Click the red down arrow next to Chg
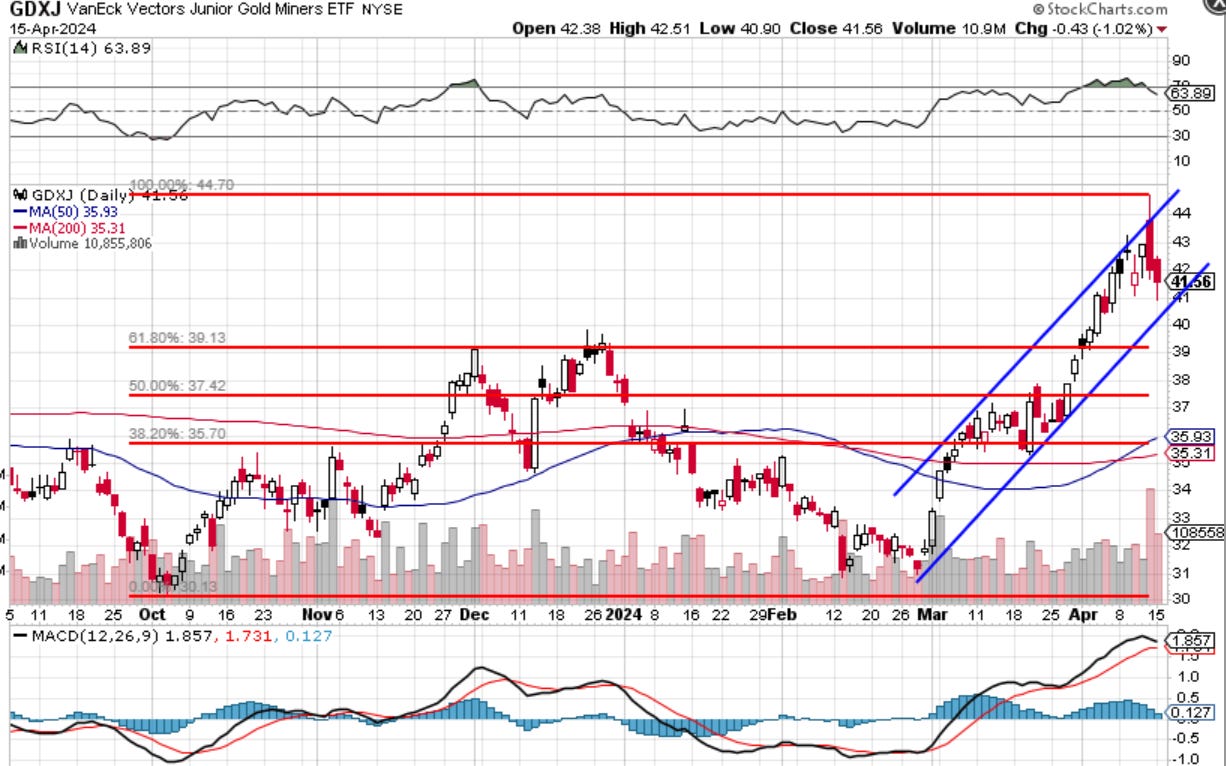 point(1161,30)
